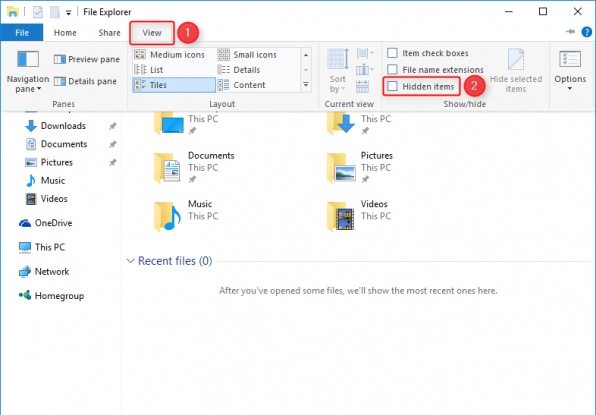Select the Documents folder tile

click(194, 167)
